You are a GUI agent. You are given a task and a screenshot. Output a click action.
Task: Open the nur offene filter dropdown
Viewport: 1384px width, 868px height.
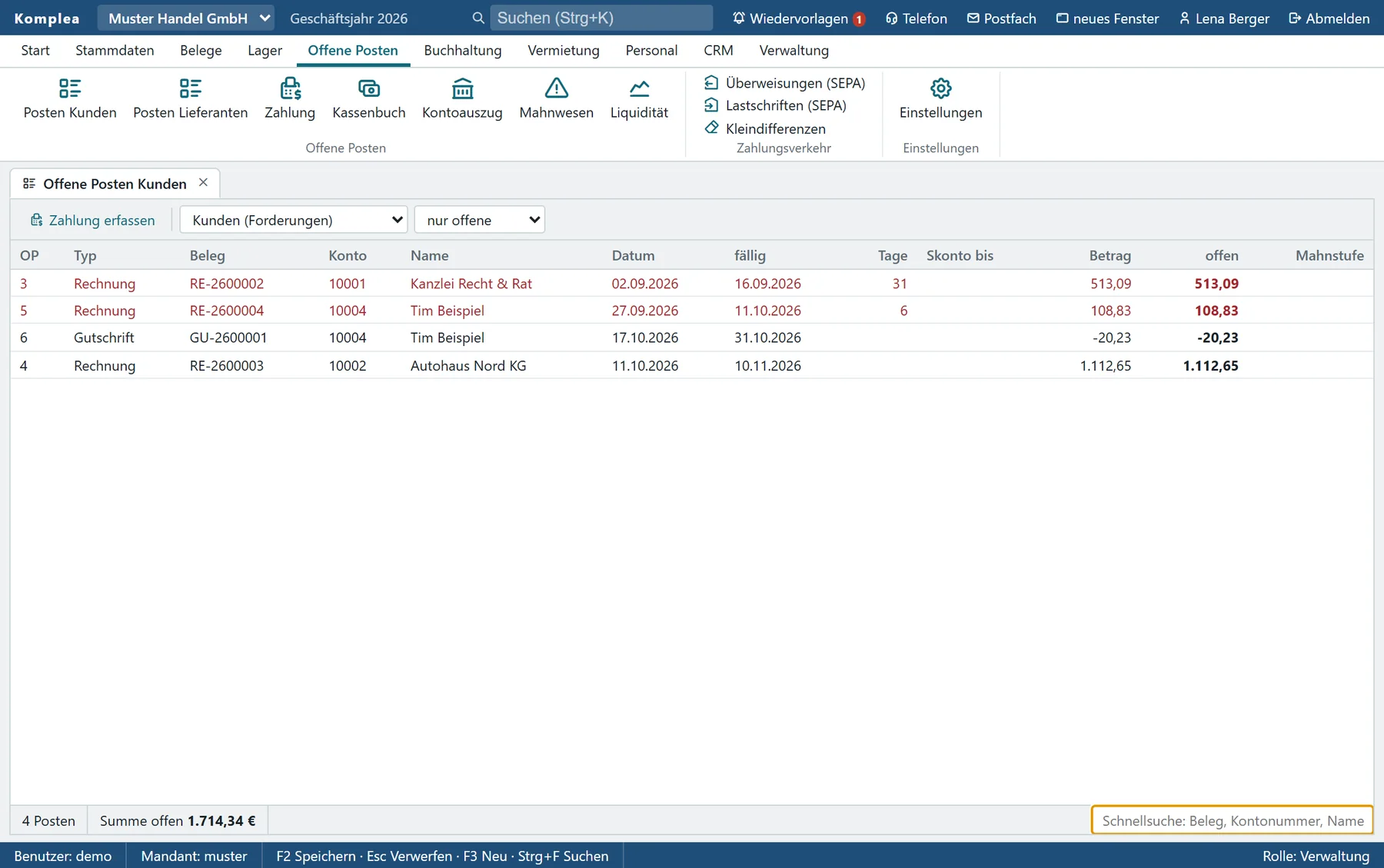480,220
